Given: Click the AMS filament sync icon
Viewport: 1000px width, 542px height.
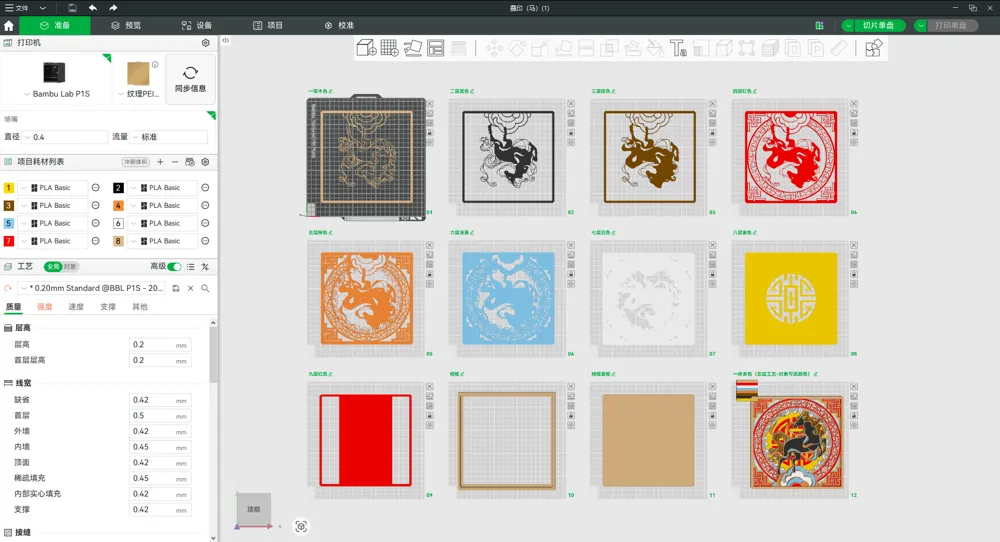Looking at the screenshot, I should coord(189,162).
